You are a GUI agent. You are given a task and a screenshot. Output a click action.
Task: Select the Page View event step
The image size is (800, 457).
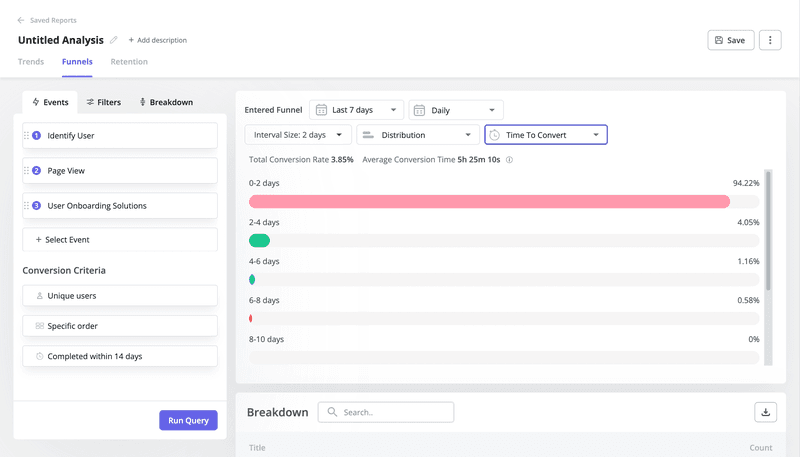(120, 170)
